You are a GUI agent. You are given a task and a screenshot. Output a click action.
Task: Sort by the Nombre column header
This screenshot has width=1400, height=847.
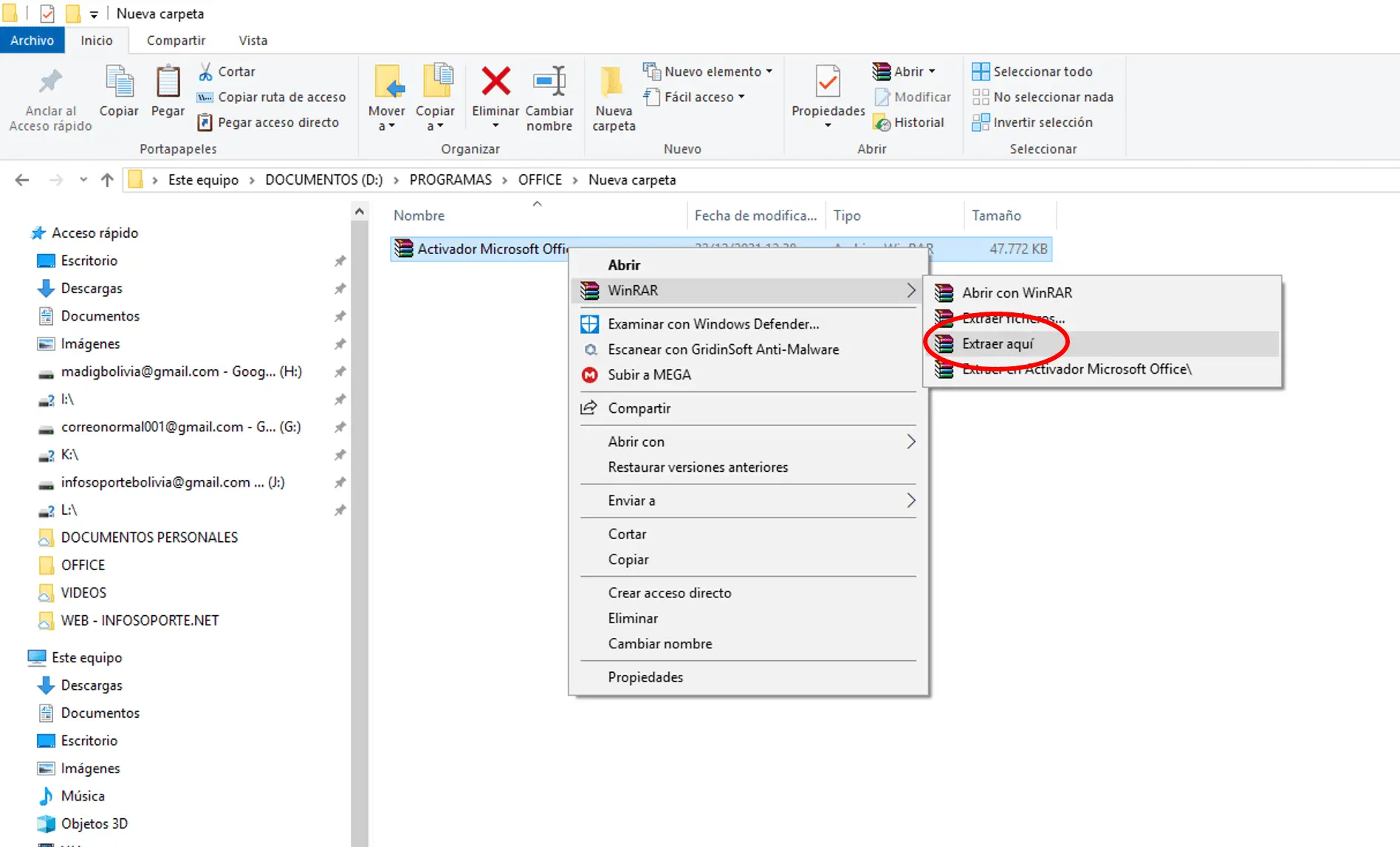(537, 215)
